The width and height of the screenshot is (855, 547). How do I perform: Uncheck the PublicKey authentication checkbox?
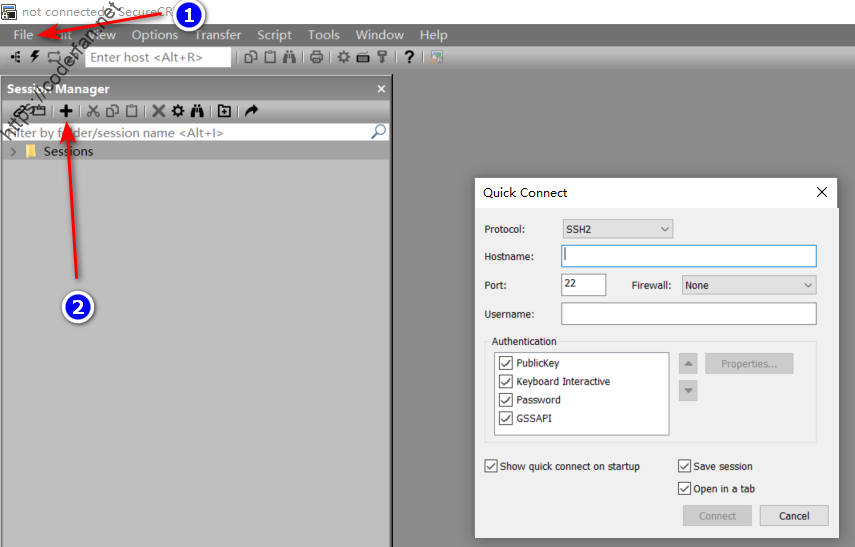[x=505, y=363]
